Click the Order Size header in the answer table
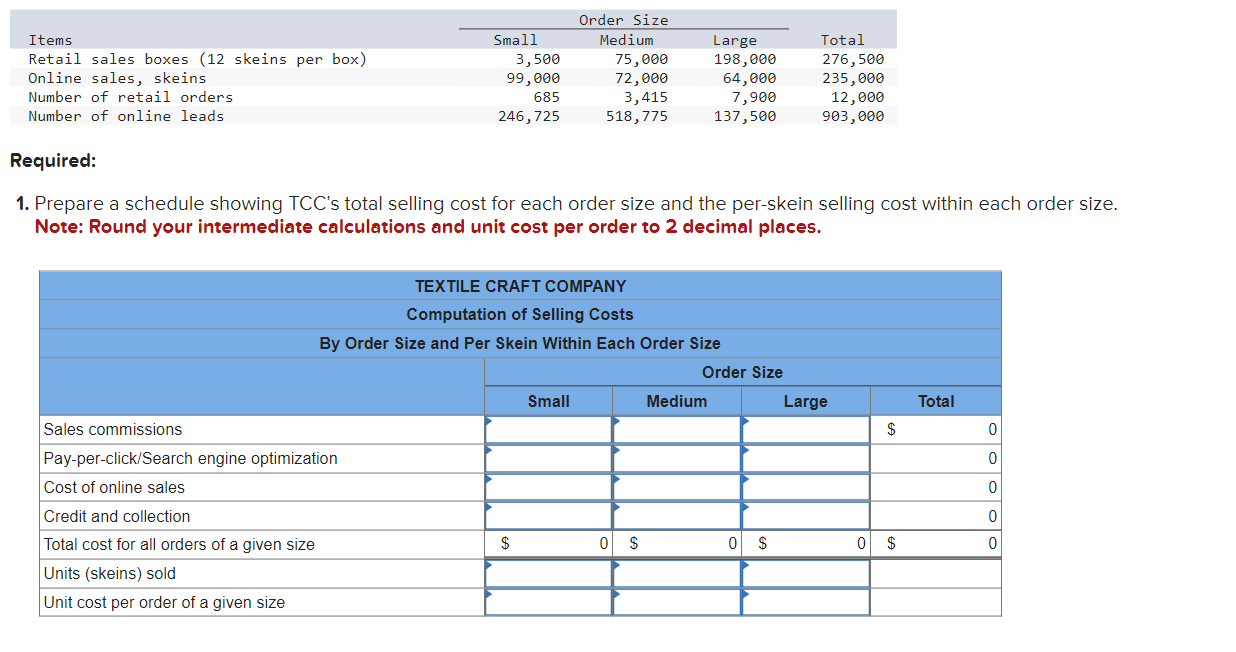Screen dimensions: 1236x652 pyautogui.click(x=742, y=371)
